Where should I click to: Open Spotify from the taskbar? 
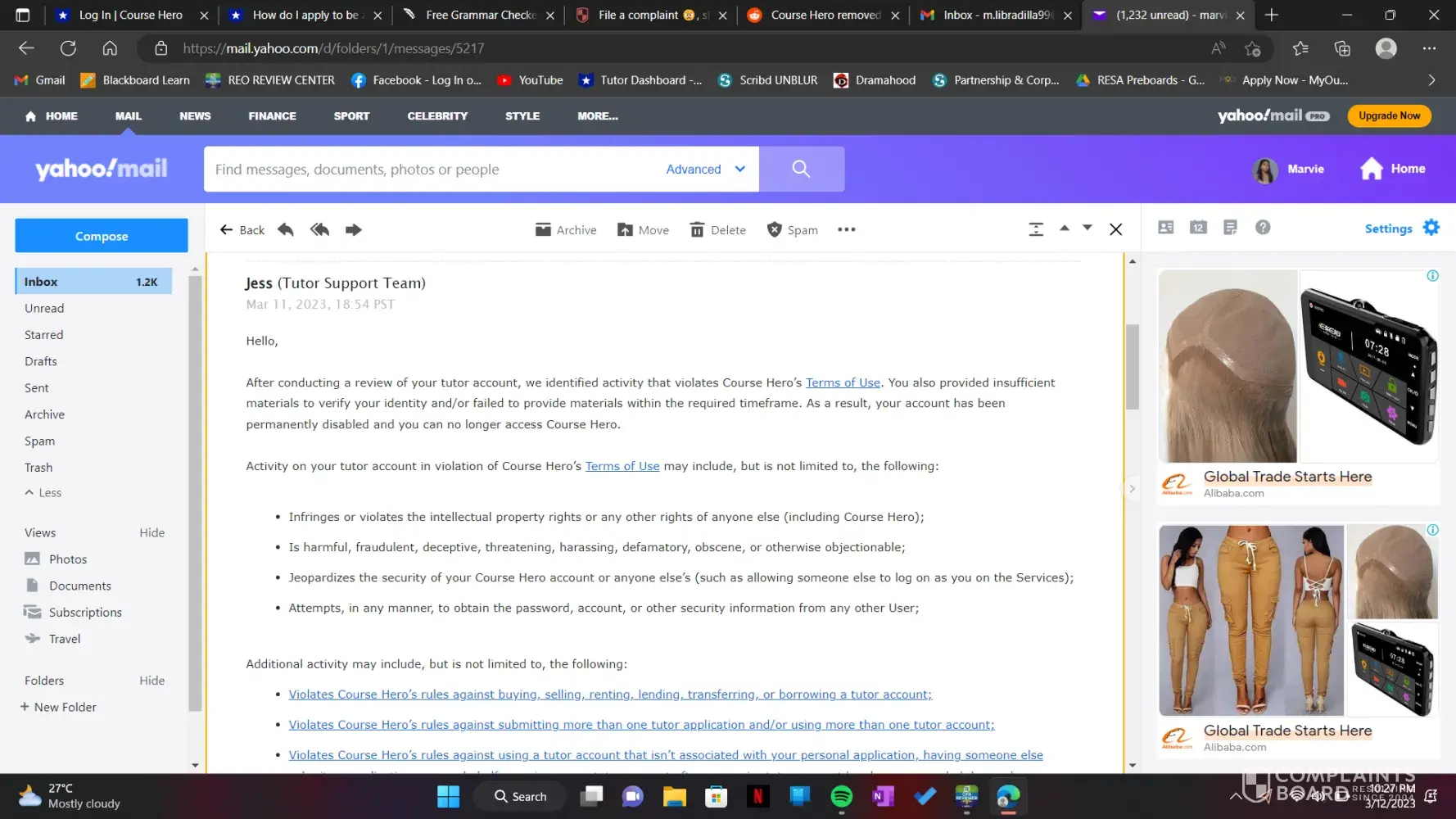[841, 796]
